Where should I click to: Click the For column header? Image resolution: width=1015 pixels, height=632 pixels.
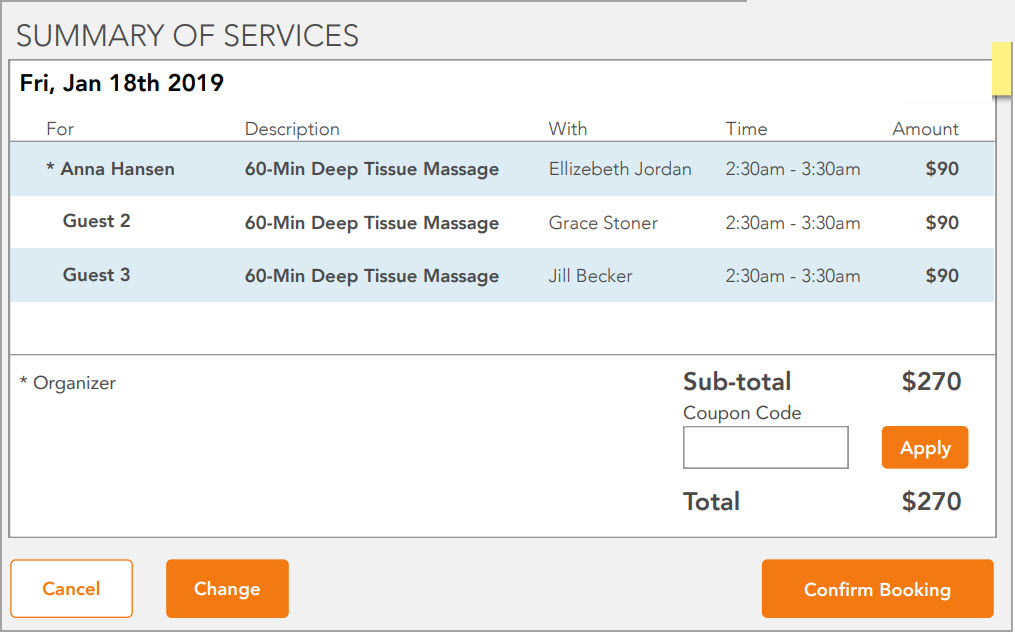[x=60, y=129]
